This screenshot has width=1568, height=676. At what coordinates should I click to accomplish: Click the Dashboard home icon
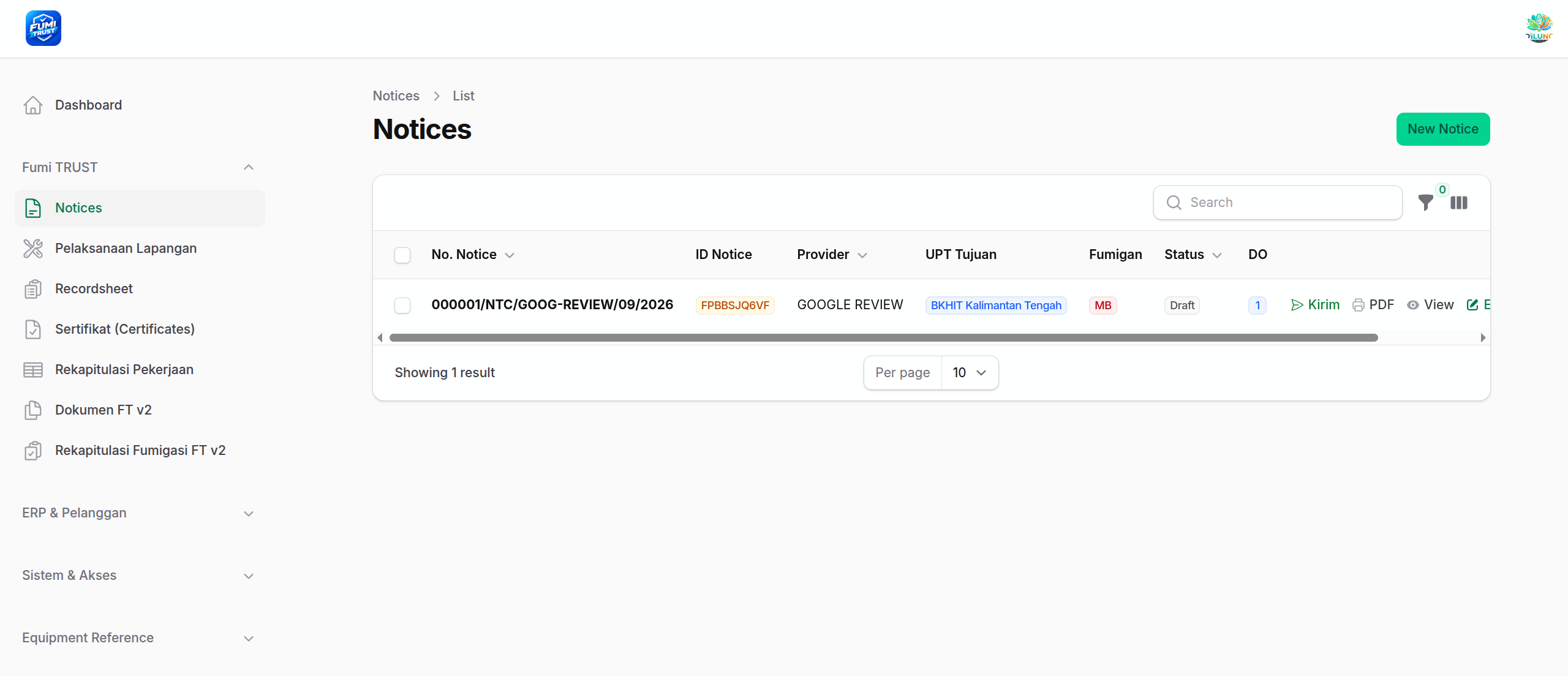point(33,105)
